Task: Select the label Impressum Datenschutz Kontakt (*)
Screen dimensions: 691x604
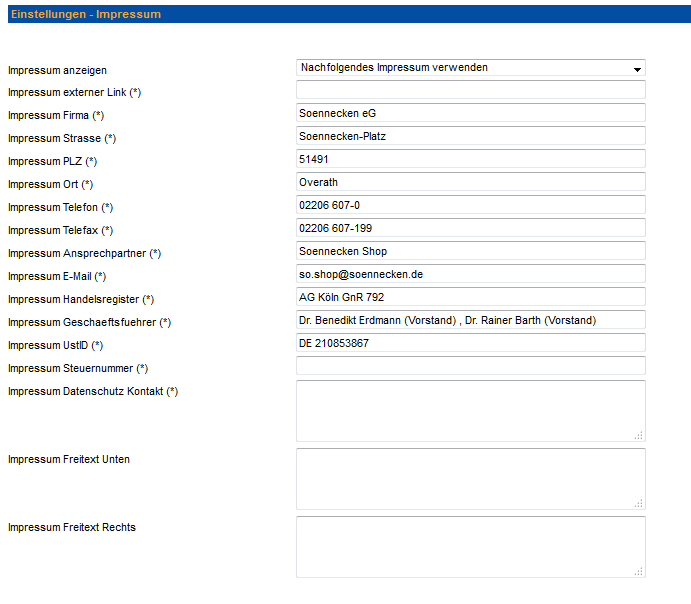Action: 93,391
